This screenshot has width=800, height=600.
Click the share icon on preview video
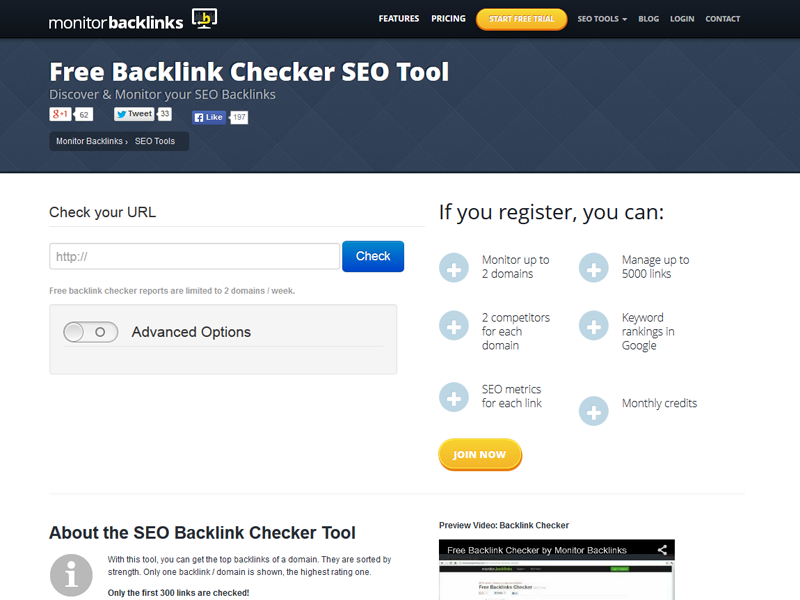click(x=662, y=550)
